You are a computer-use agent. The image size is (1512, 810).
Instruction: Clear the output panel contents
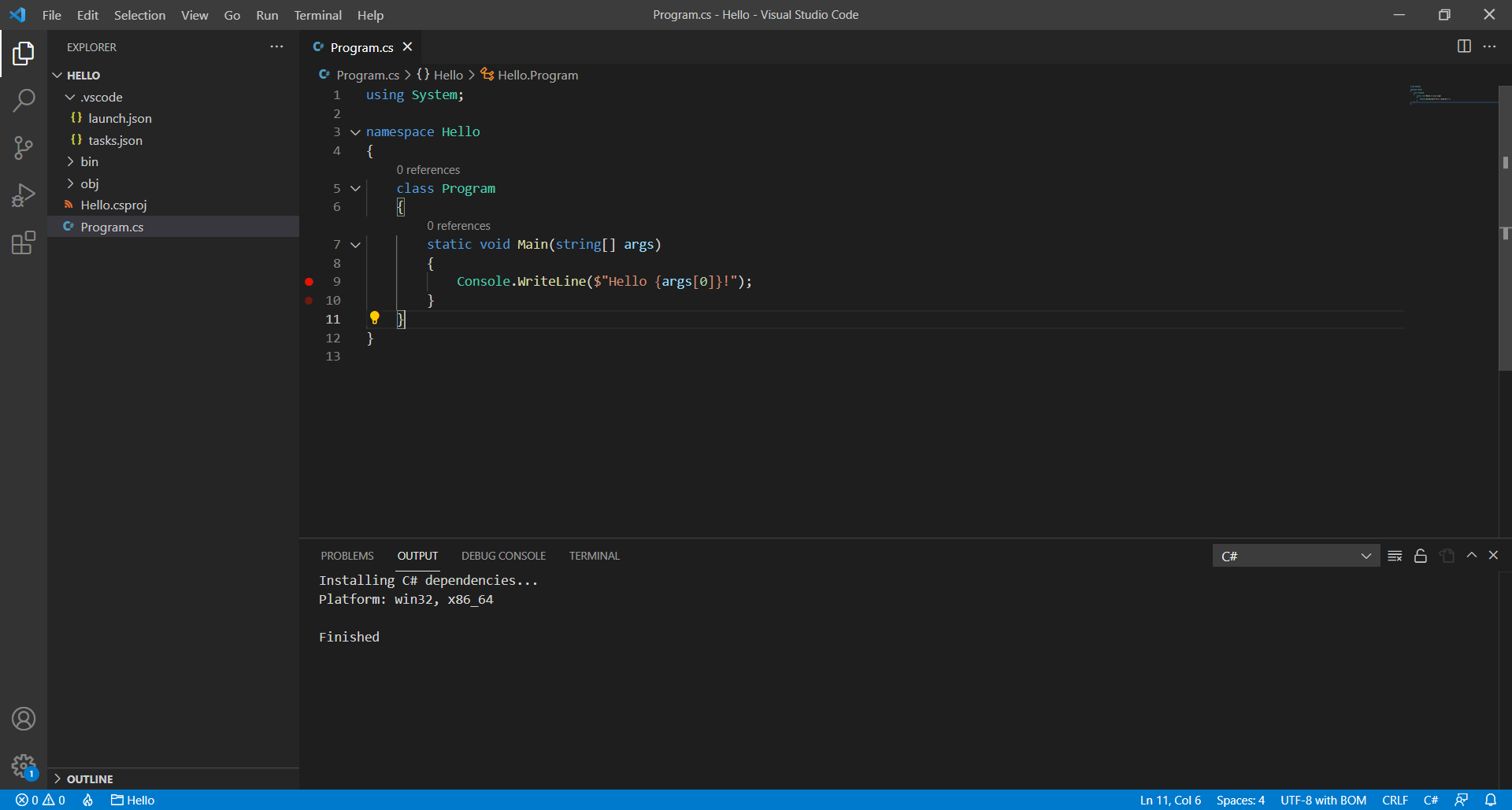pyautogui.click(x=1395, y=556)
